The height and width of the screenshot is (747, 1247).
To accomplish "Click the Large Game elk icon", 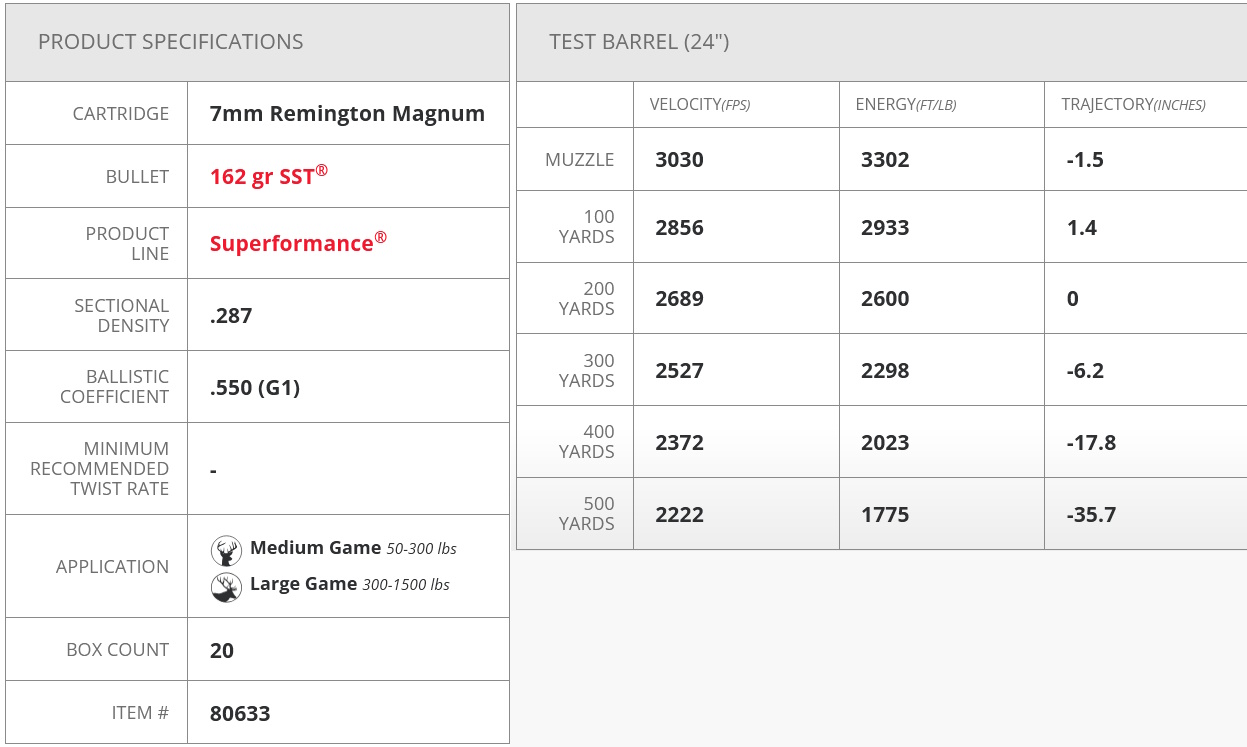I will coord(227,586).
